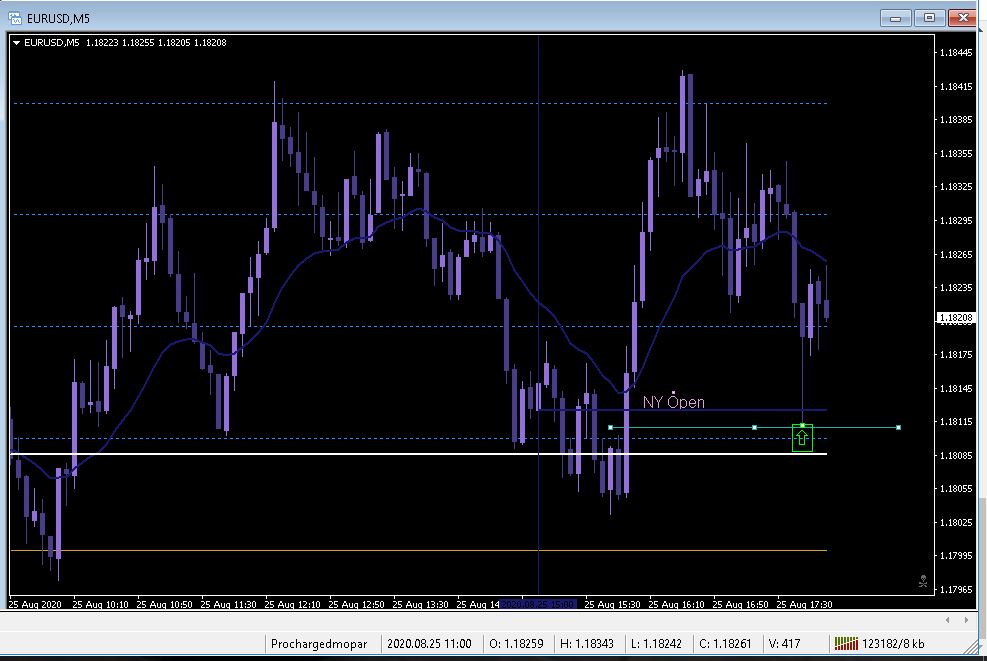Click the H: 1.18343 high price

pyautogui.click(x=587, y=643)
